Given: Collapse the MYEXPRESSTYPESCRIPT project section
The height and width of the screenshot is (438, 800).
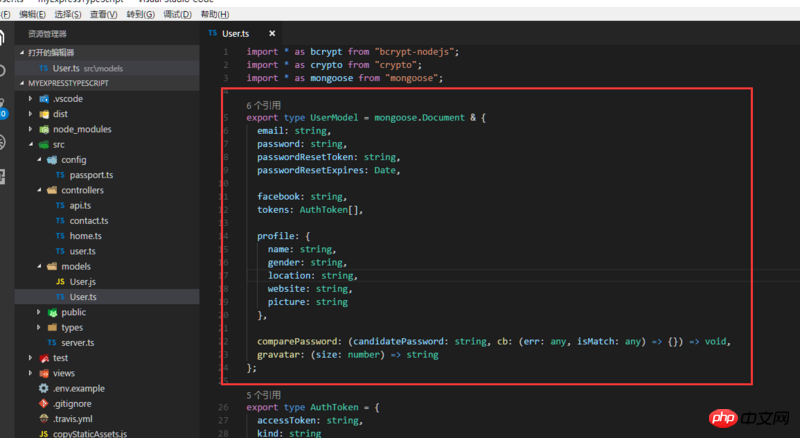Looking at the screenshot, I should pos(22,83).
